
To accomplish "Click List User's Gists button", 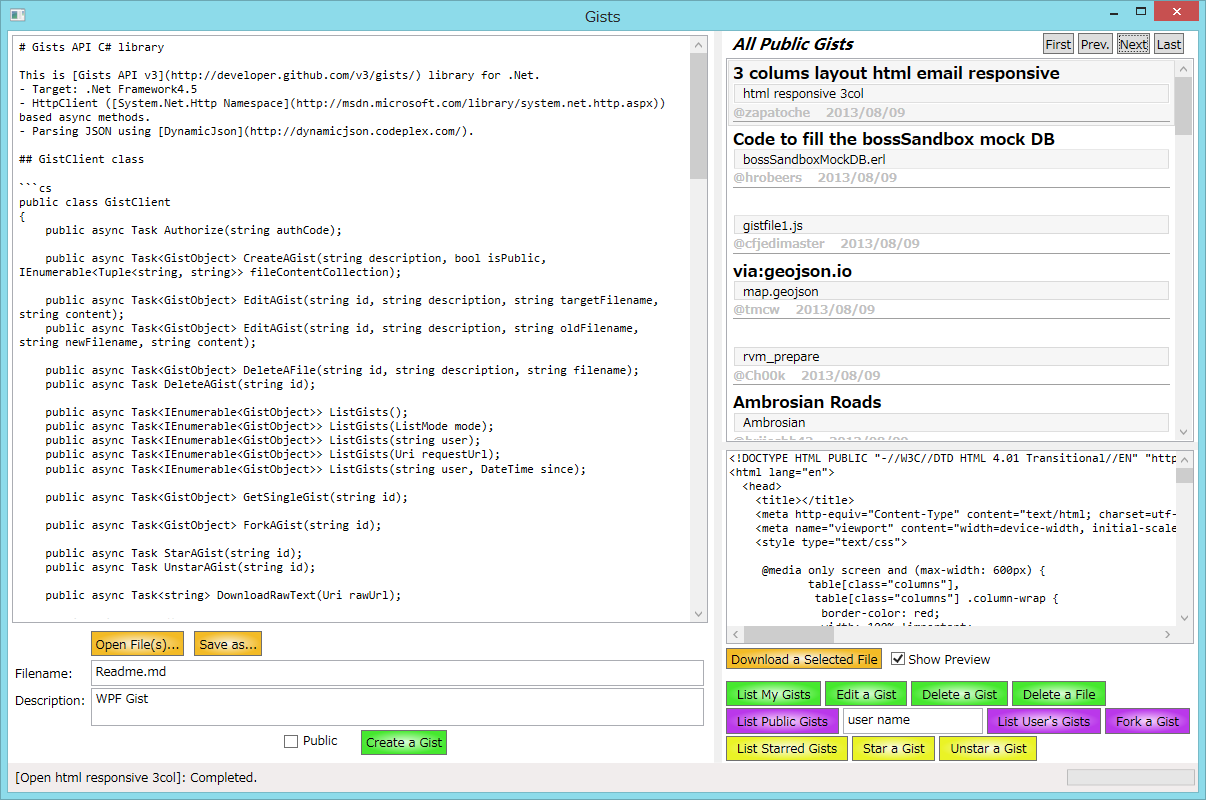I will pos(1043,721).
